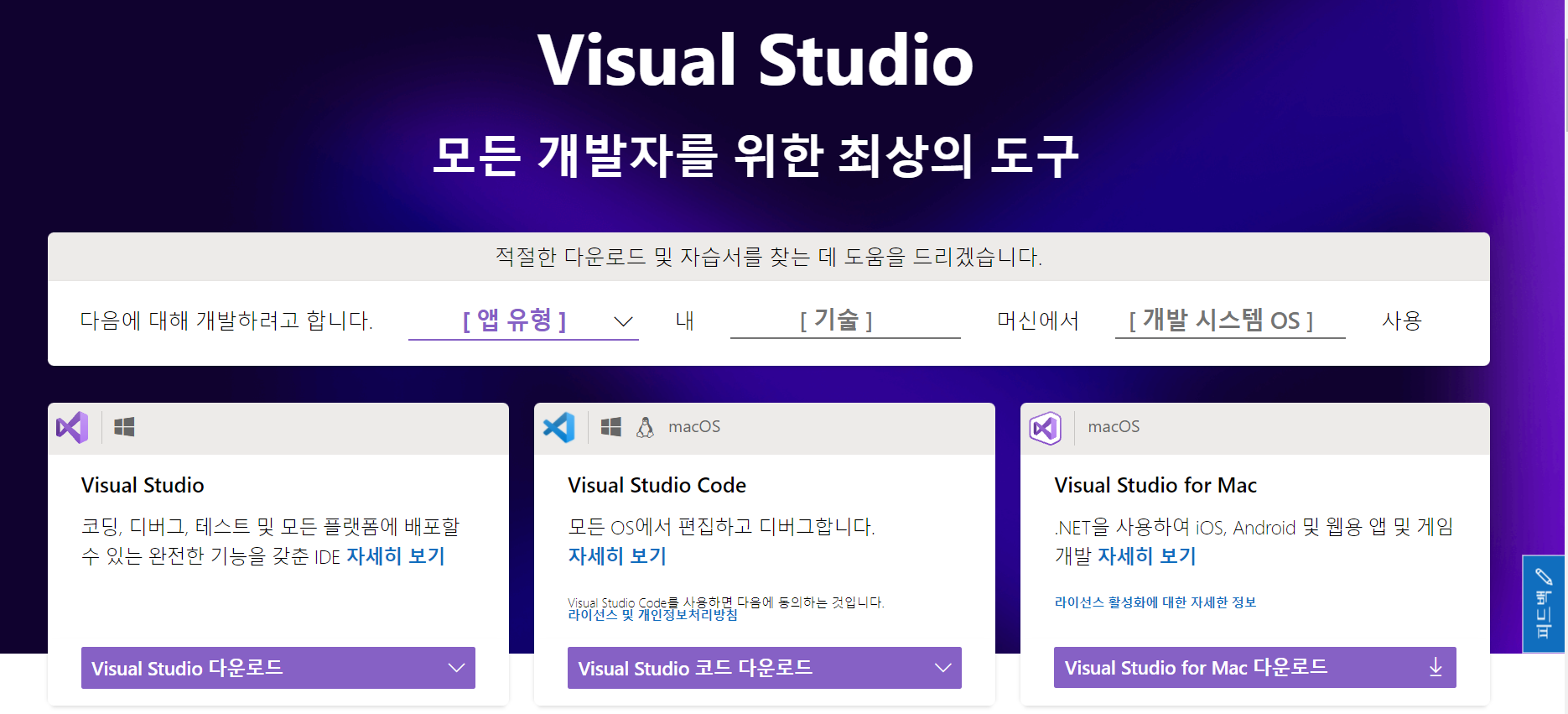Click the Linux penguin icon
Viewport: 1568px width, 714px height.
pos(645,427)
